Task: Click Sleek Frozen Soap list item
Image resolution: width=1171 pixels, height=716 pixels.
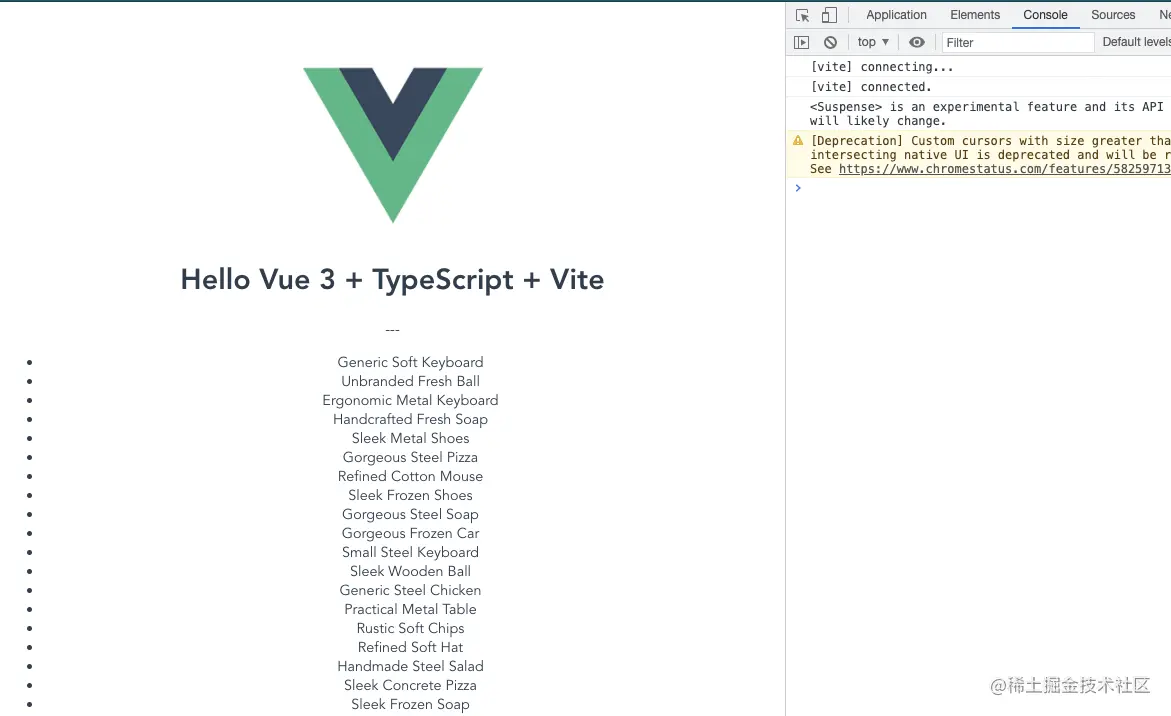Action: [410, 704]
